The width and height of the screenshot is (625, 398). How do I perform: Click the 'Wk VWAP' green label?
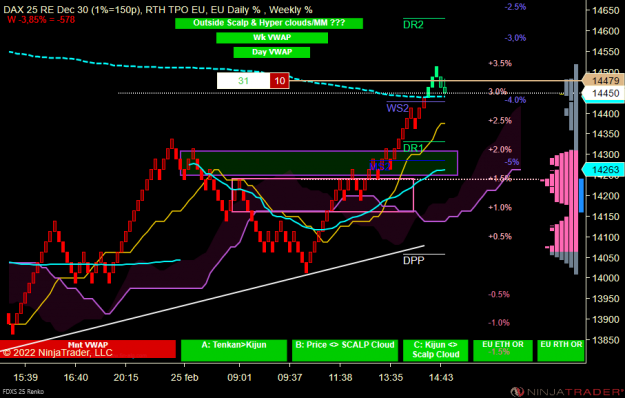(272, 37)
